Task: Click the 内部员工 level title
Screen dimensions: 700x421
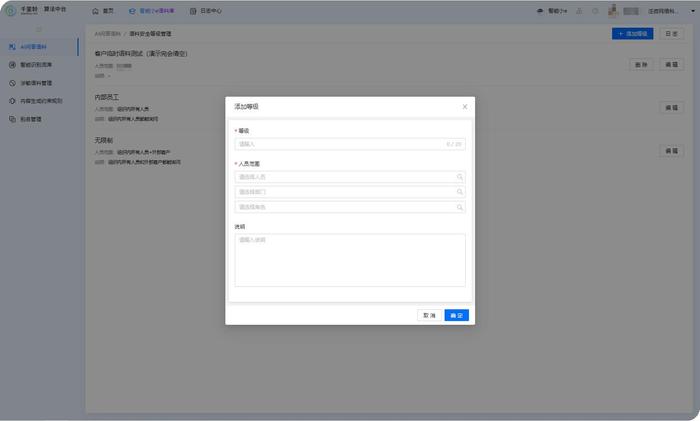Action: (x=106, y=97)
